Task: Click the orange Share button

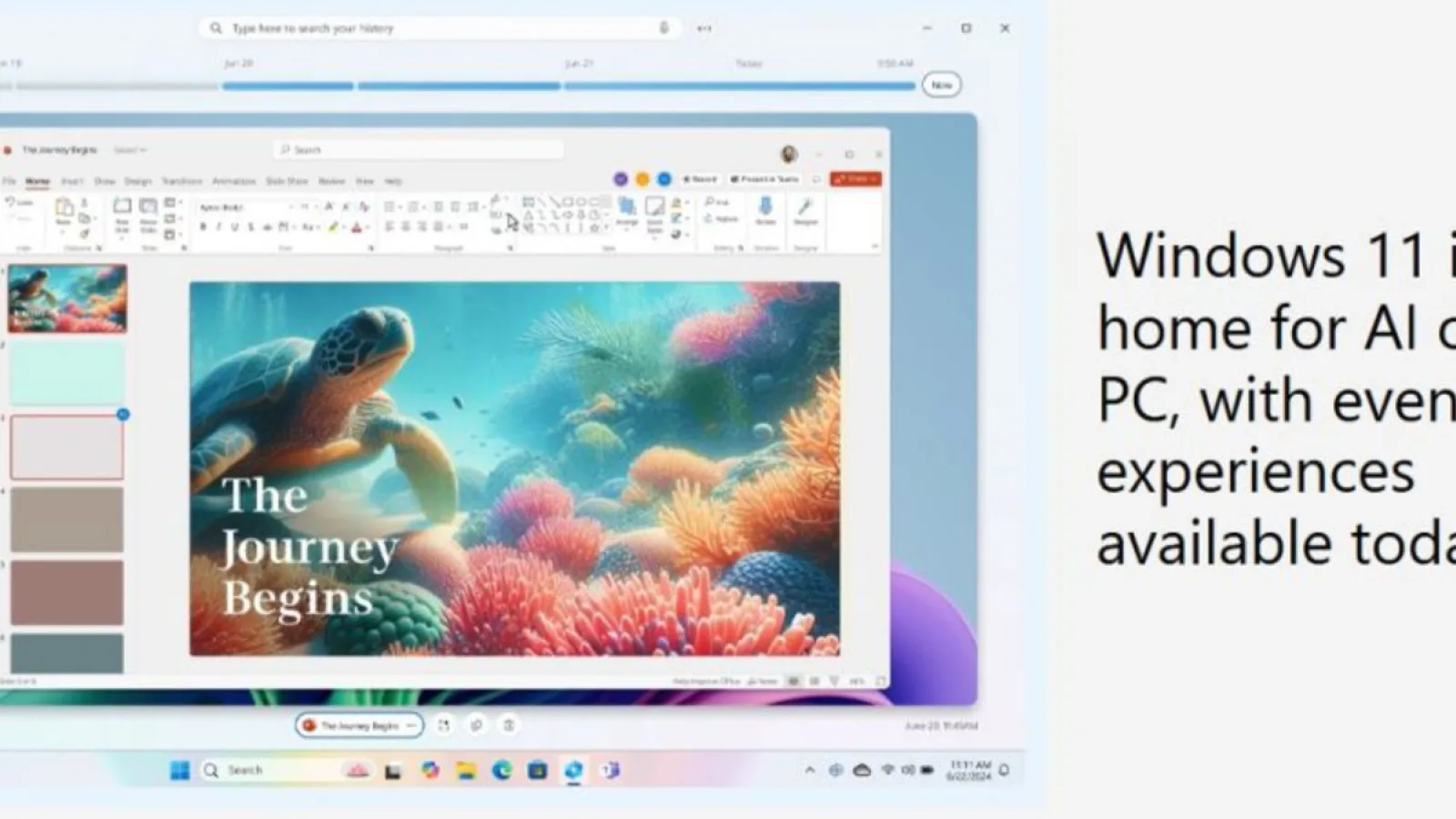Action: pos(855,179)
